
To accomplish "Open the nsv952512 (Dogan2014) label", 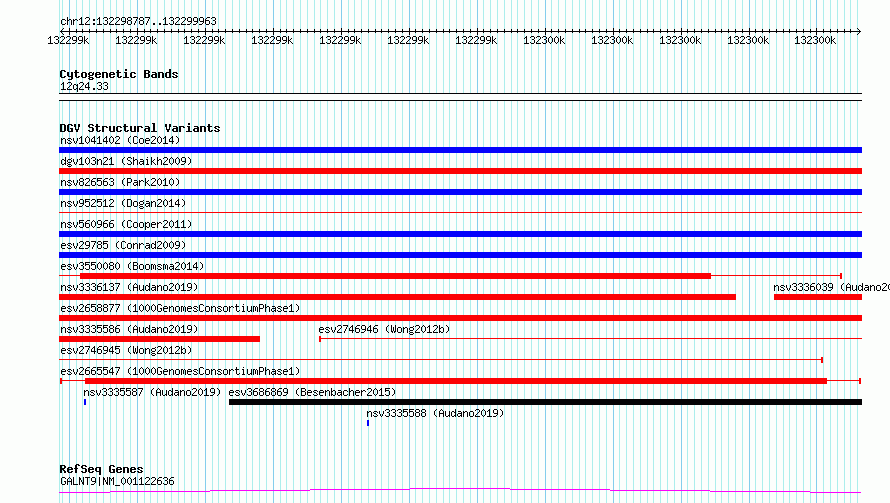I will [123, 203].
